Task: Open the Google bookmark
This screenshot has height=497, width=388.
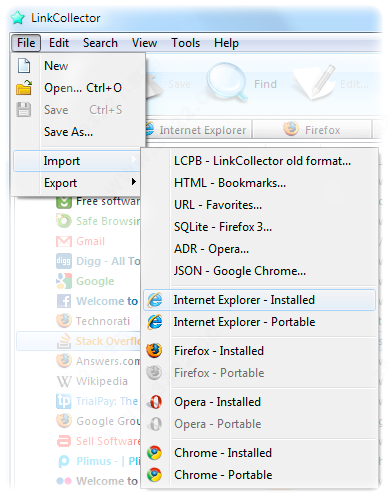Action: point(95,281)
